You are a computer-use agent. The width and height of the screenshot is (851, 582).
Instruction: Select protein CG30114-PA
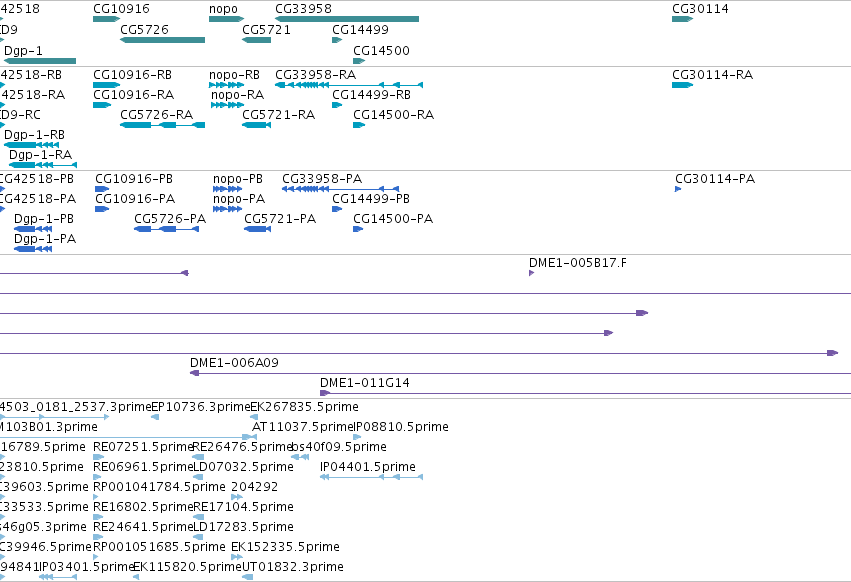[678, 189]
